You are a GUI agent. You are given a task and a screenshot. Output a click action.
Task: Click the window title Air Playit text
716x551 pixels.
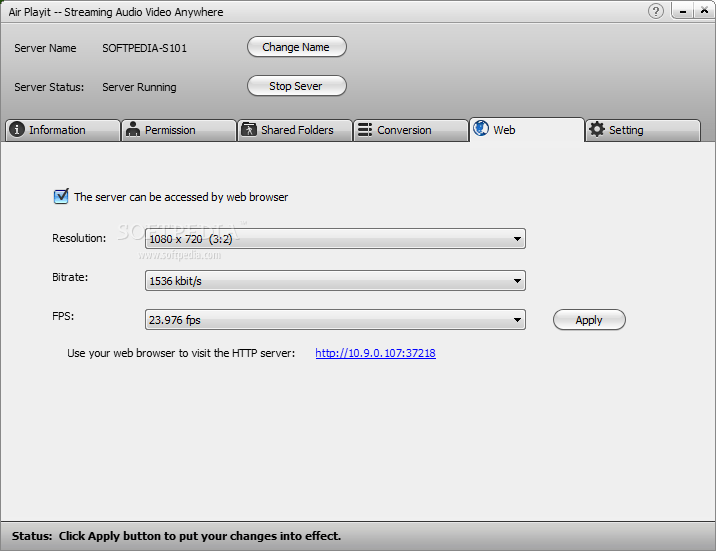116,12
